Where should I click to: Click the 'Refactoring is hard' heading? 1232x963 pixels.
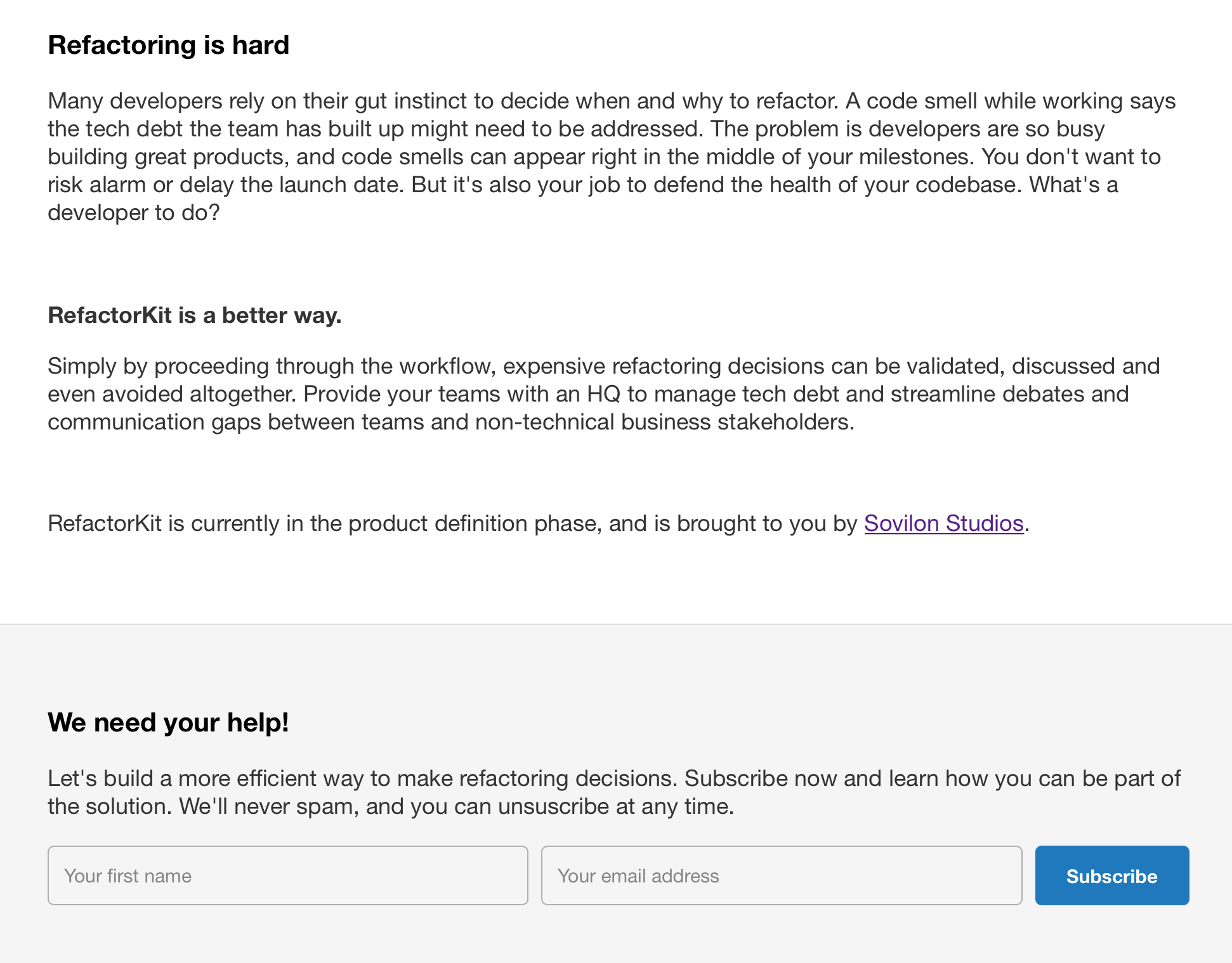click(x=168, y=45)
